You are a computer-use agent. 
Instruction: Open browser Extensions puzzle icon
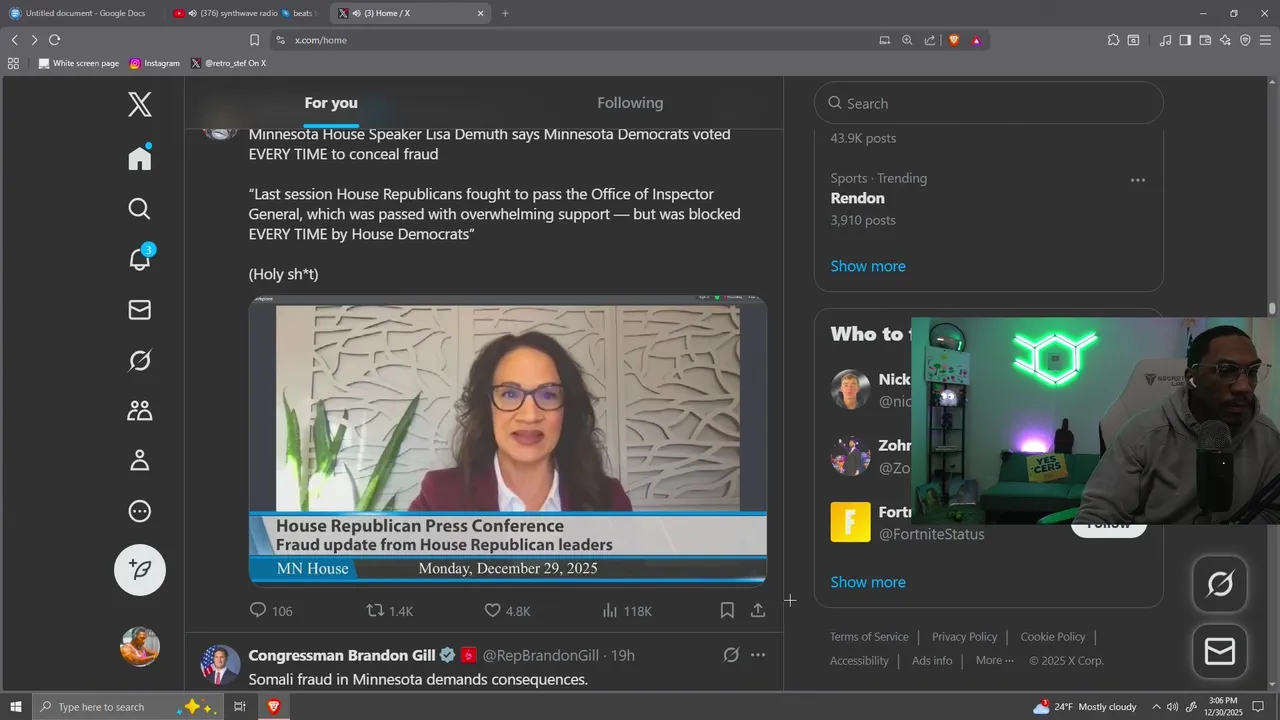click(1113, 40)
